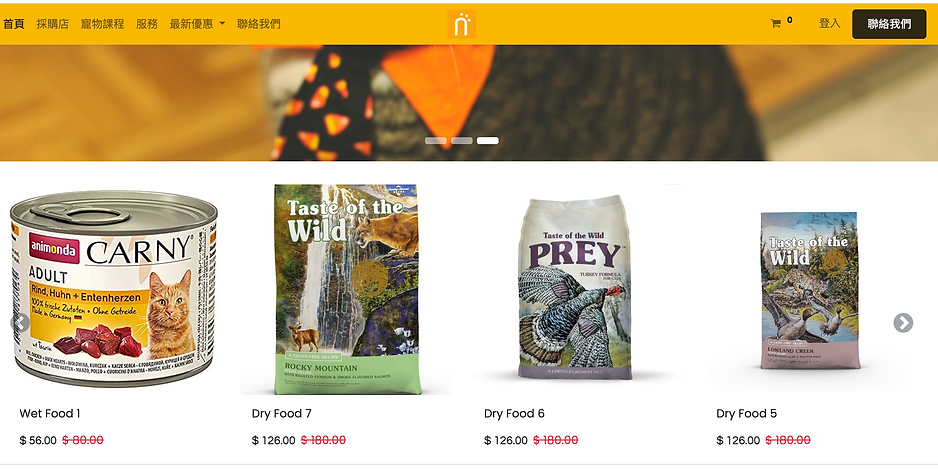The image size is (938, 469).
Task: Open the shopping cart icon
Action: coord(776,24)
